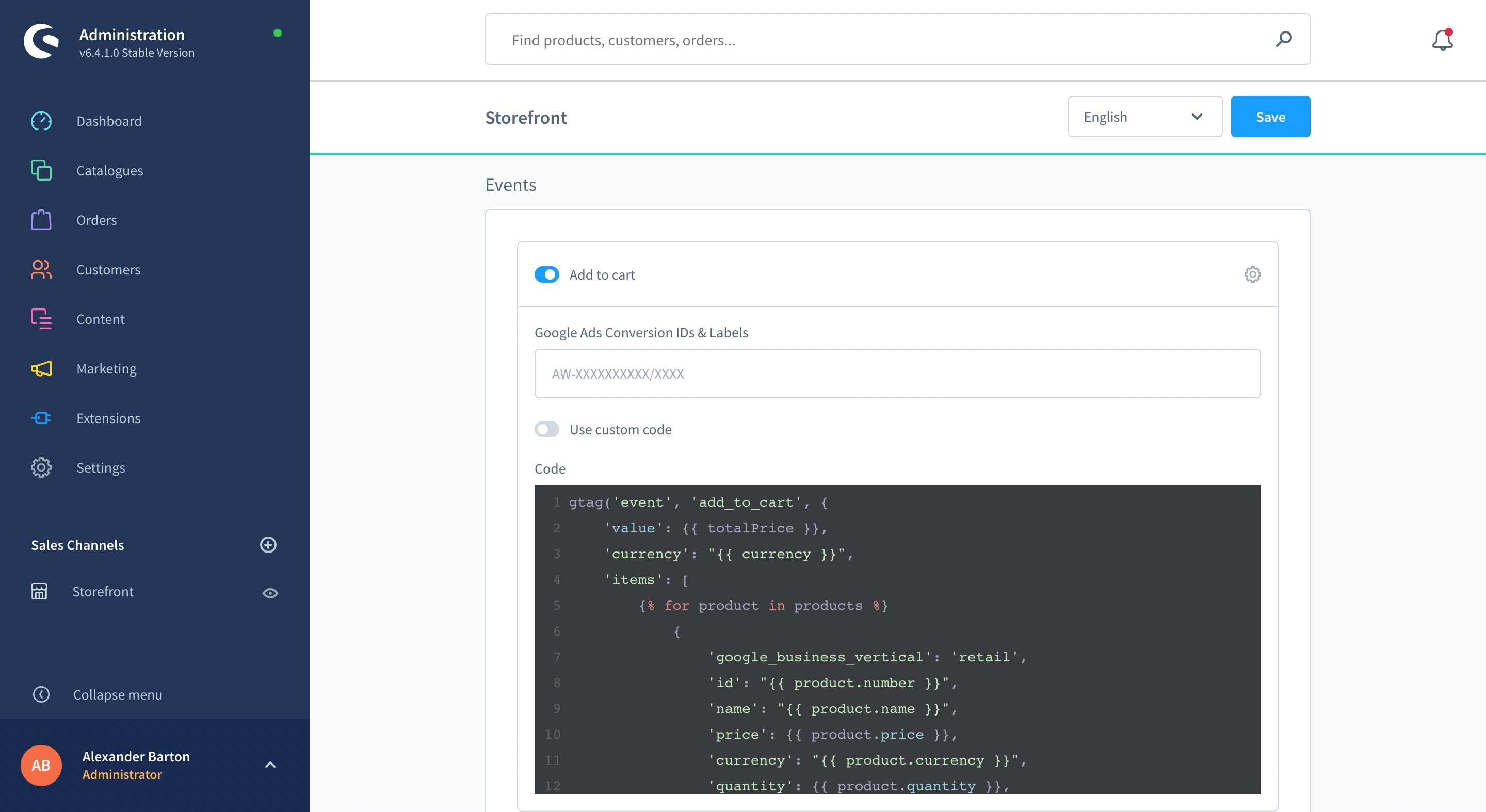Click code line 1 gtag event
Screen dimensions: 1486x812
pos(699,502)
